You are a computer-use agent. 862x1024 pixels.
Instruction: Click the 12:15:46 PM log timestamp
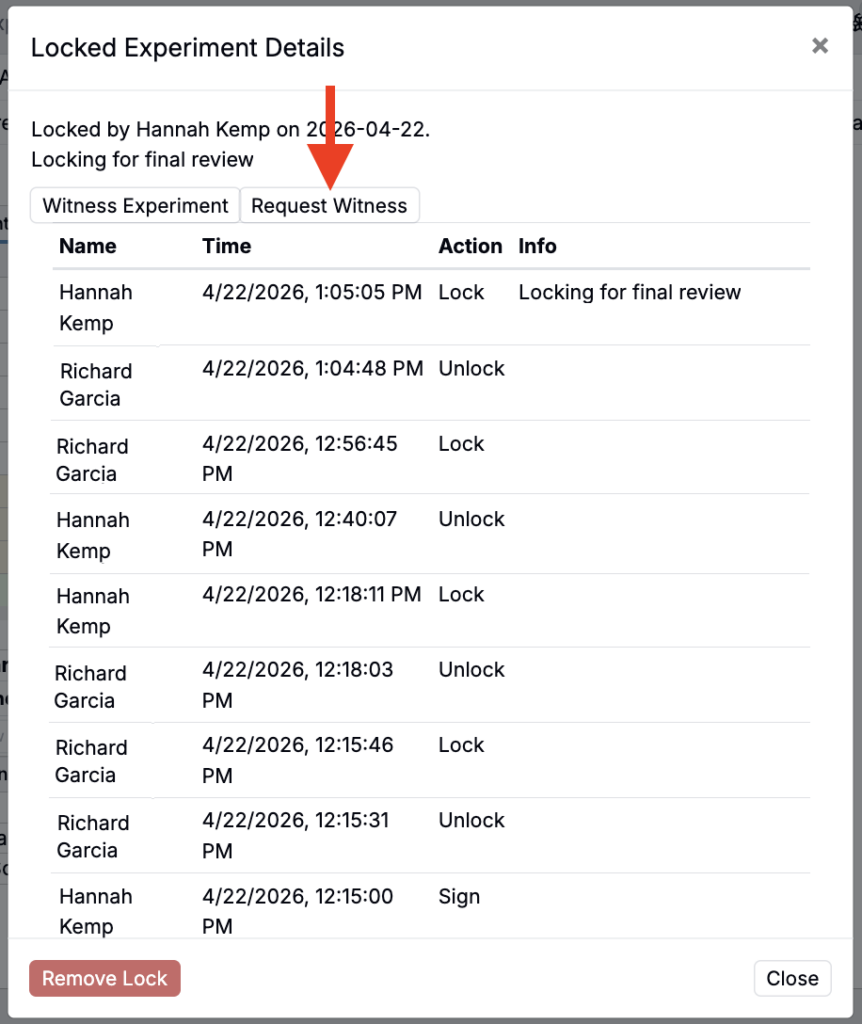tap(300, 760)
